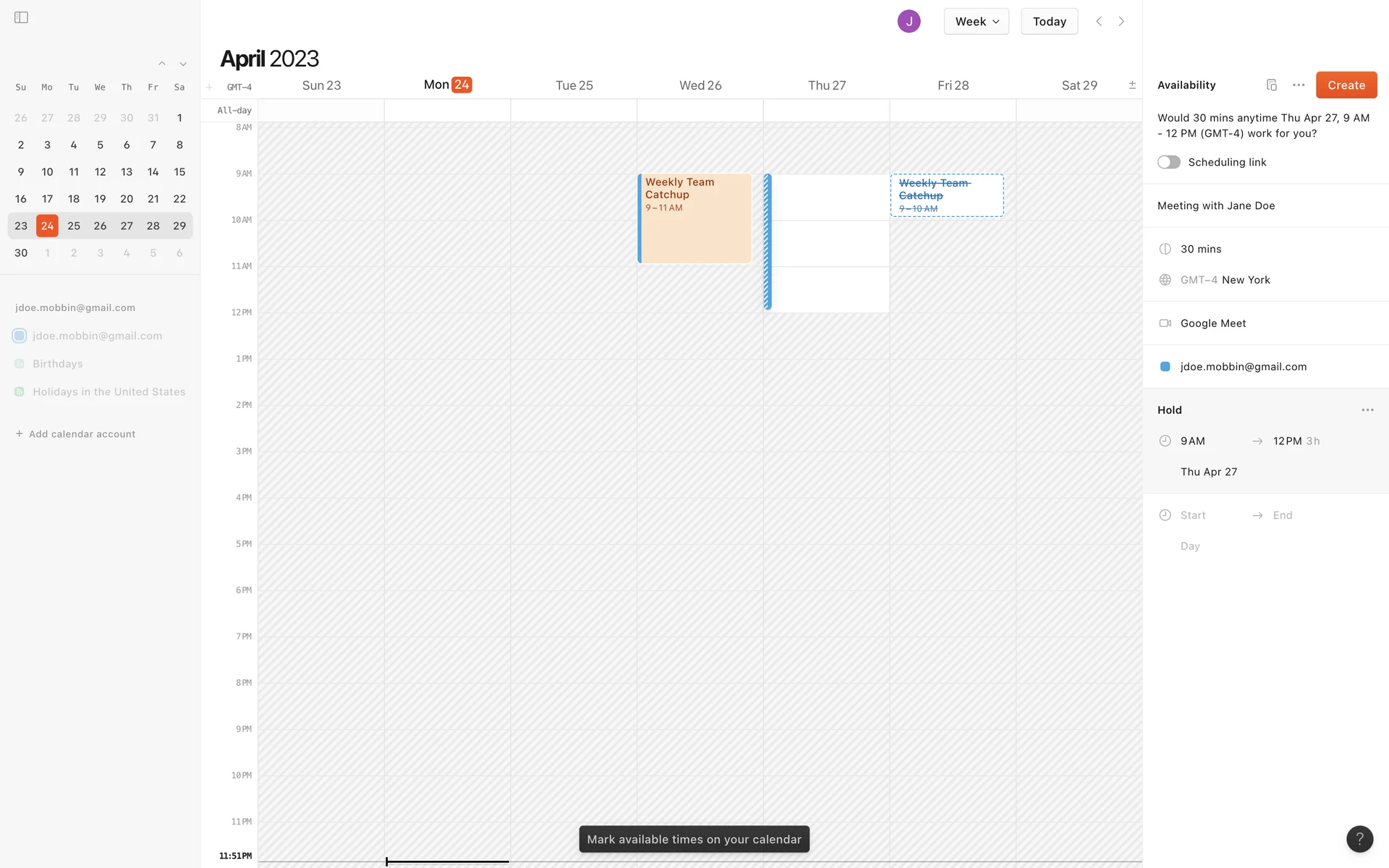Click blue calendar color swatch beside email
The image size is (1389, 868).
click(x=1165, y=367)
